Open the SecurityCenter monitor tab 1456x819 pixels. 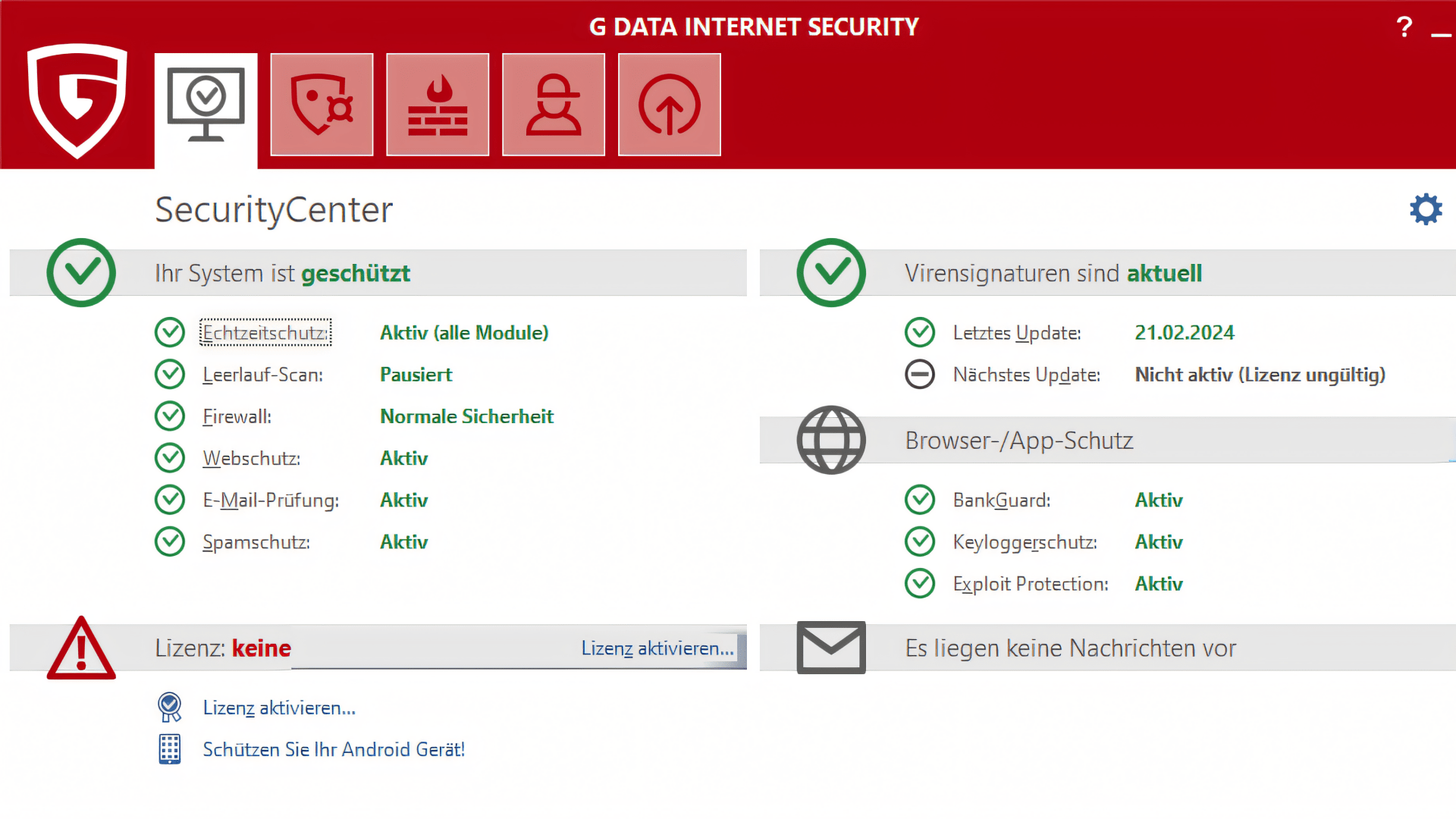tap(206, 106)
